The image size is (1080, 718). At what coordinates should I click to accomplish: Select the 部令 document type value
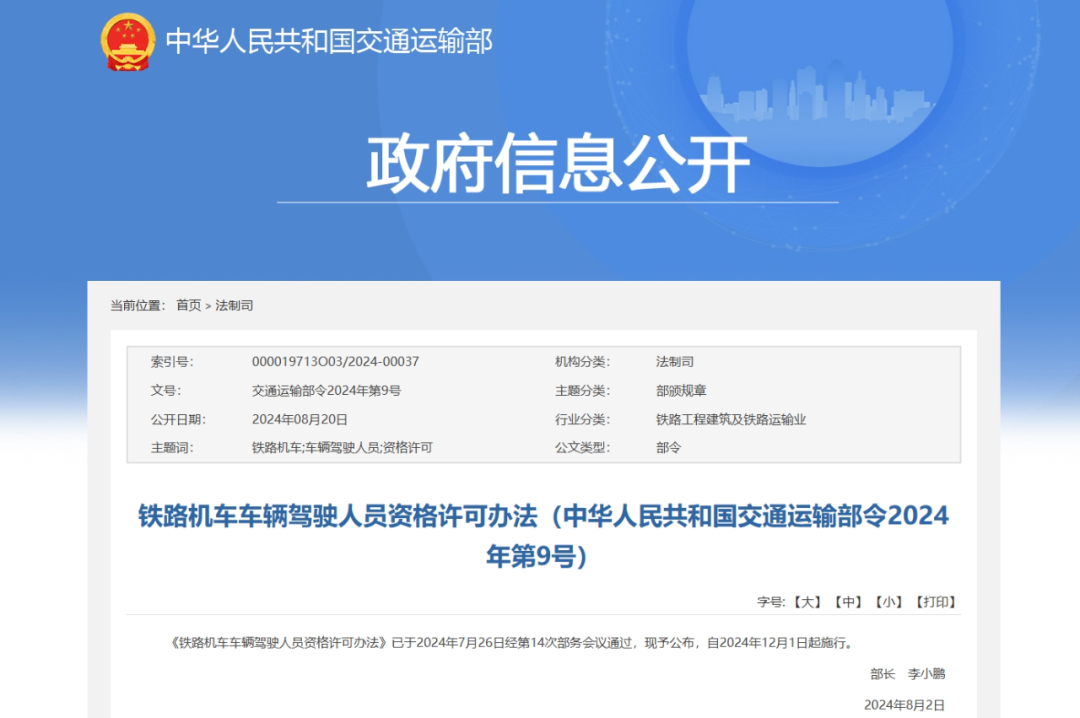point(668,448)
